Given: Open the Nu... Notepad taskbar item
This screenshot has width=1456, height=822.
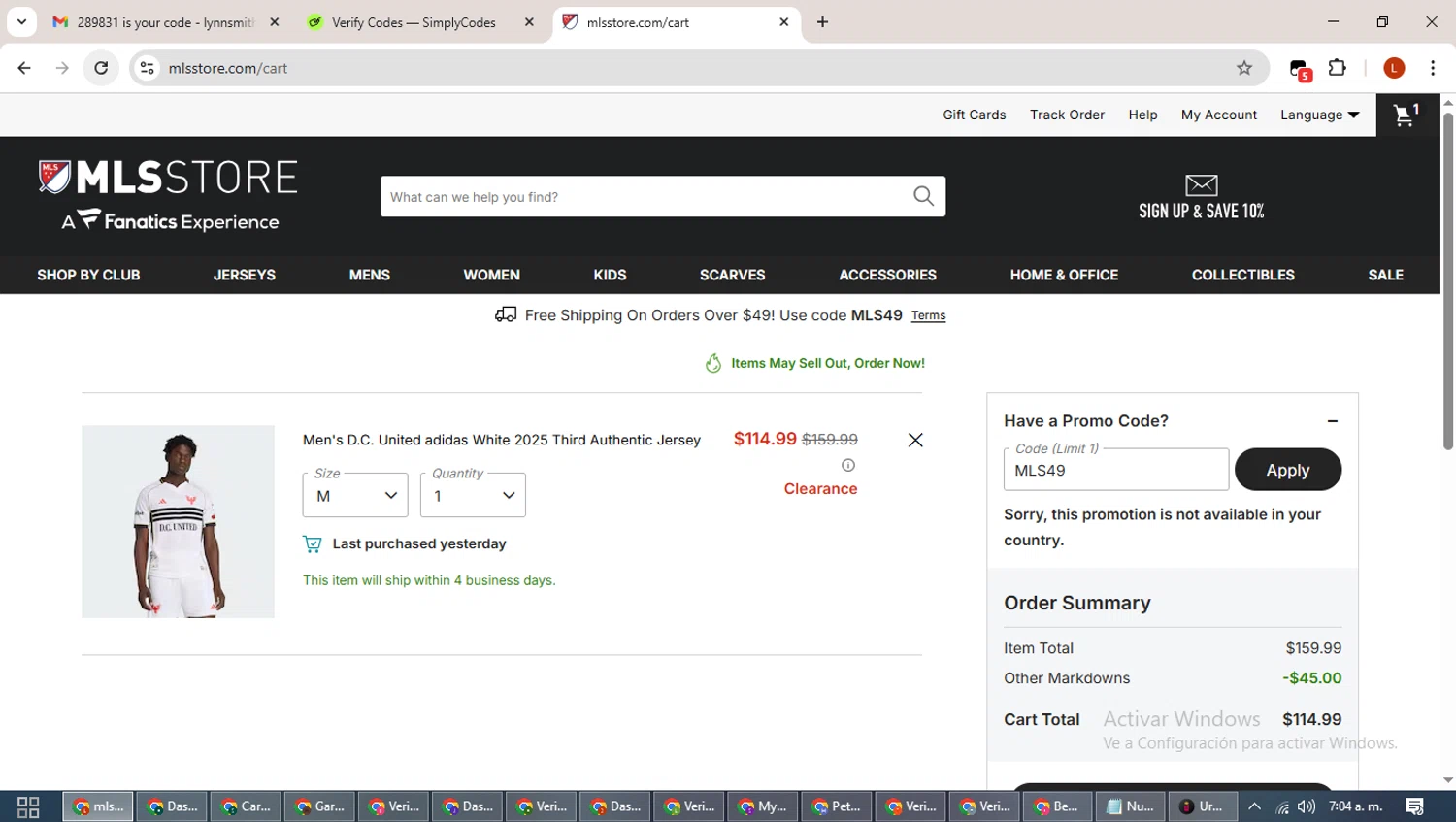Looking at the screenshot, I should click(1132, 806).
